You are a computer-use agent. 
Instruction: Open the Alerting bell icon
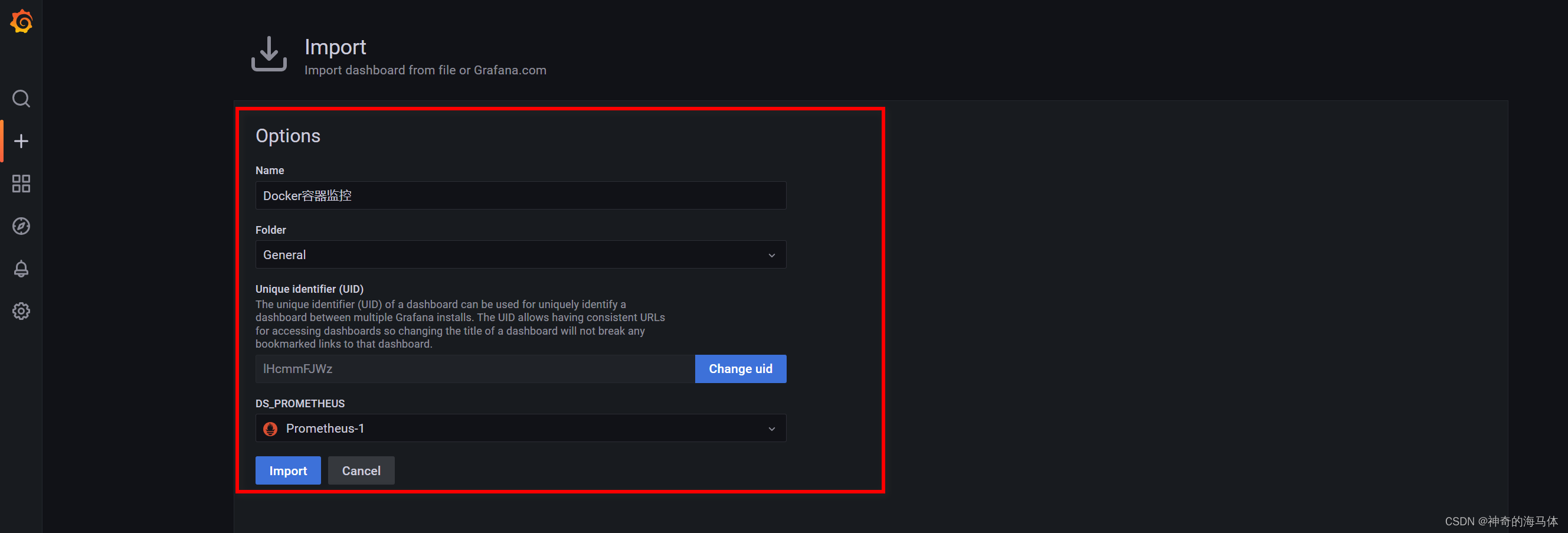coord(21,269)
